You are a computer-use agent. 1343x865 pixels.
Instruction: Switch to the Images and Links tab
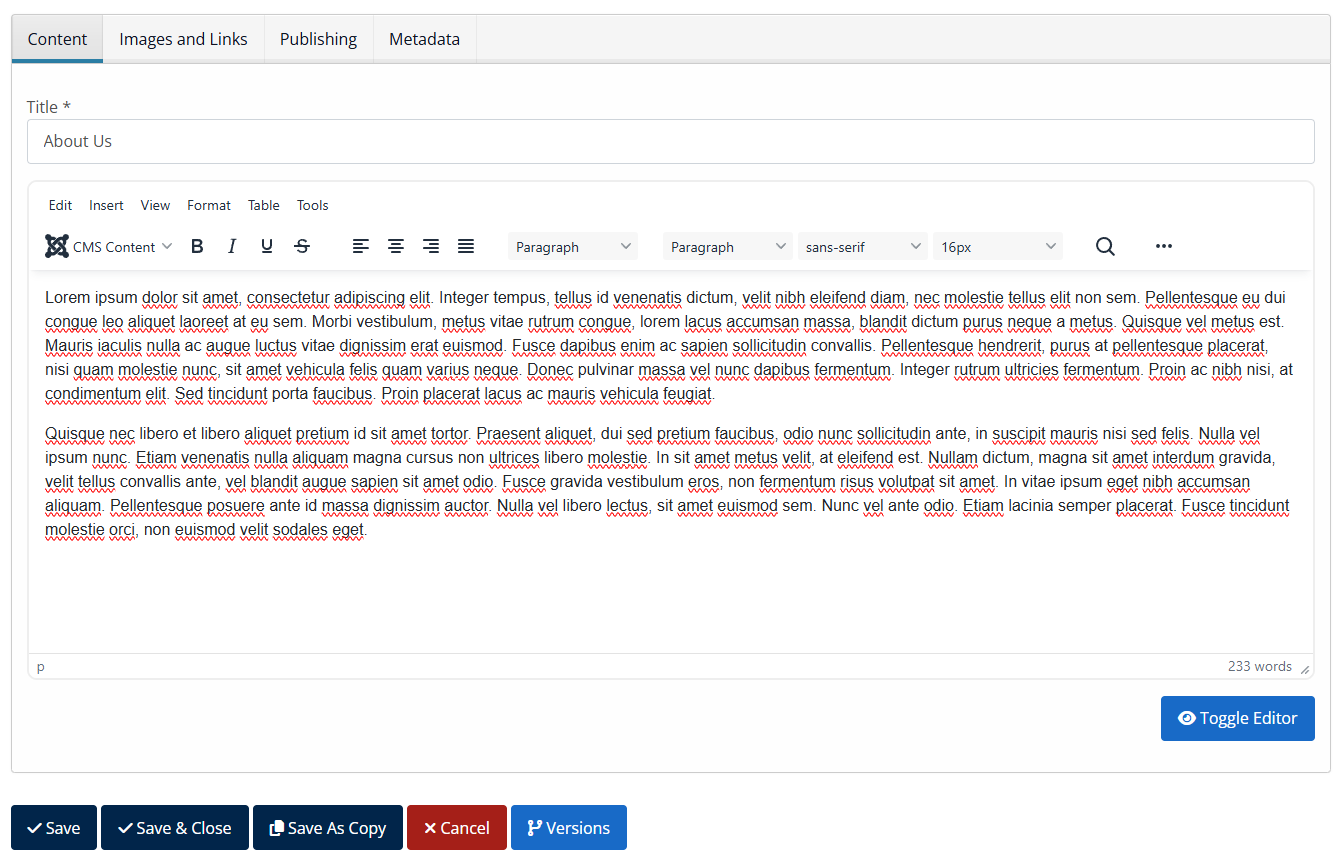pyautogui.click(x=183, y=38)
